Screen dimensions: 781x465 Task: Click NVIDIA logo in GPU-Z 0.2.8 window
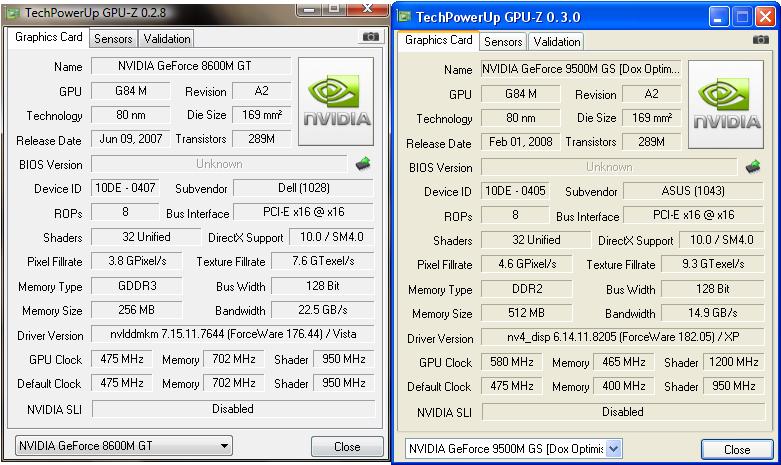pos(336,101)
